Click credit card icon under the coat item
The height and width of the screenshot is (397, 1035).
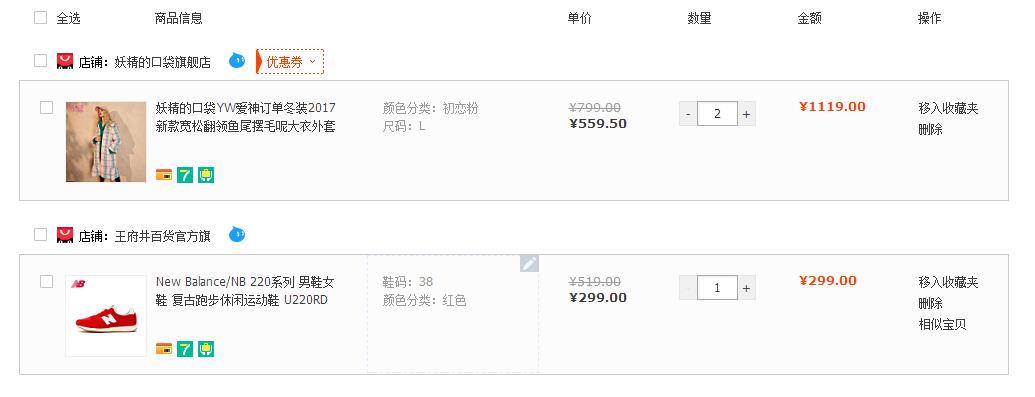point(164,175)
